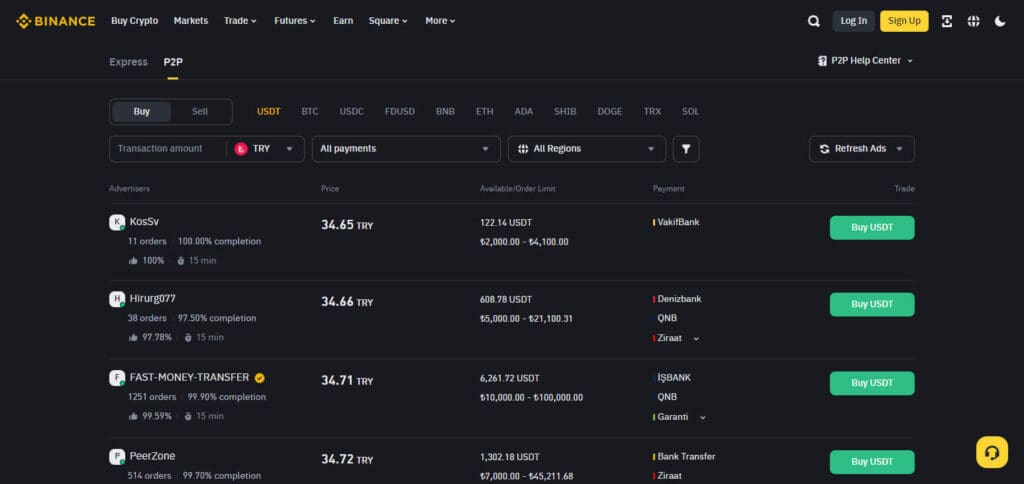The width and height of the screenshot is (1024, 484).
Task: Expand the Futures menu
Action: click(295, 21)
